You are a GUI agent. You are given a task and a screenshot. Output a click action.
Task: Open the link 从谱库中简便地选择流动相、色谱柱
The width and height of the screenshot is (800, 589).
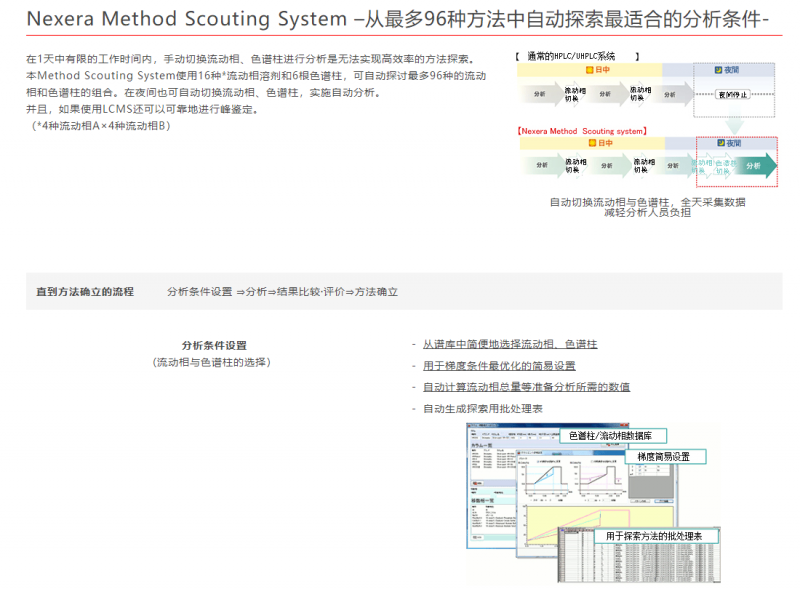pyautogui.click(x=510, y=345)
